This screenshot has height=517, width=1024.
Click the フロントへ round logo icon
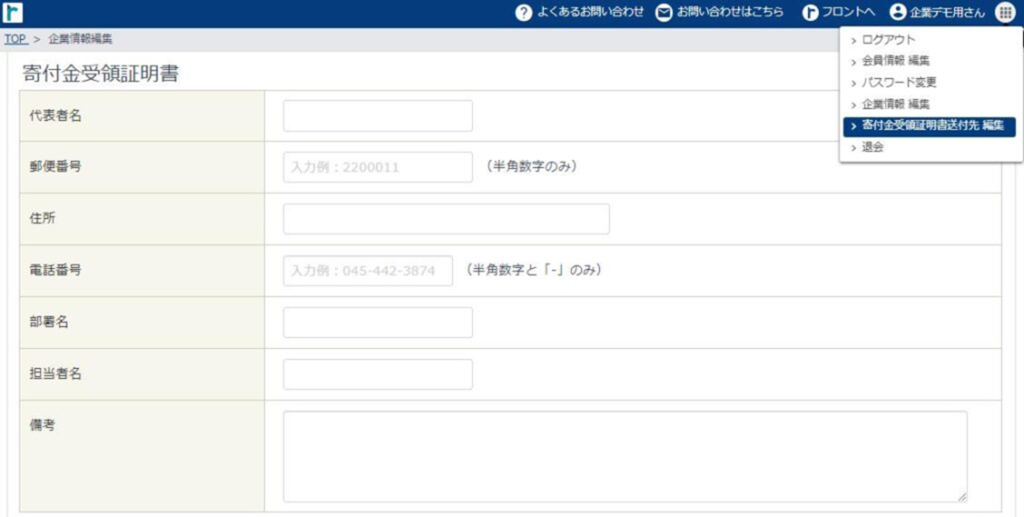[x=811, y=13]
